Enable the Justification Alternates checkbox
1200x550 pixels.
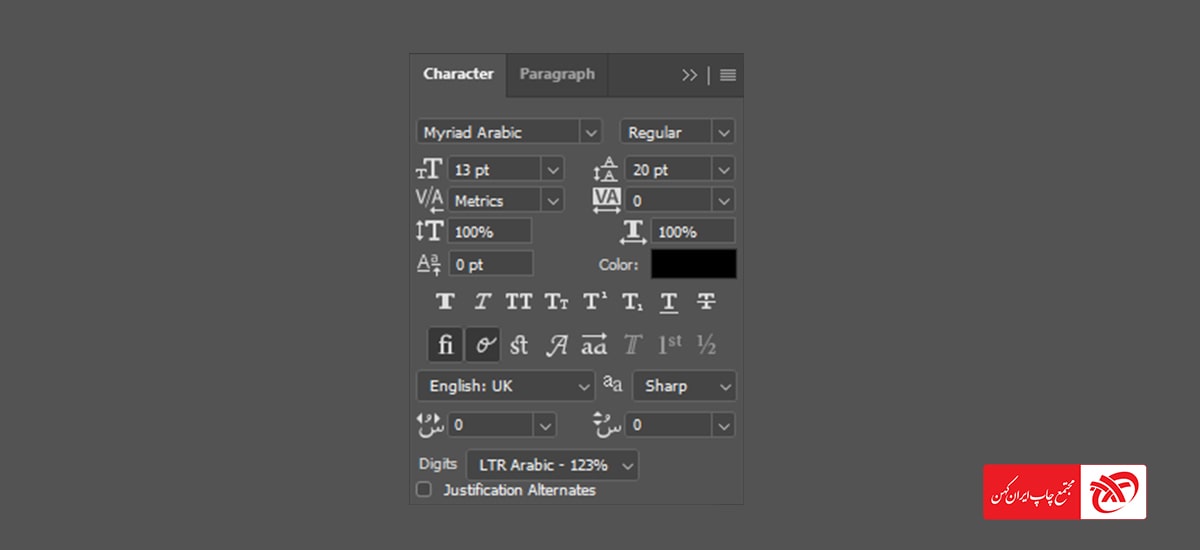[x=424, y=490]
